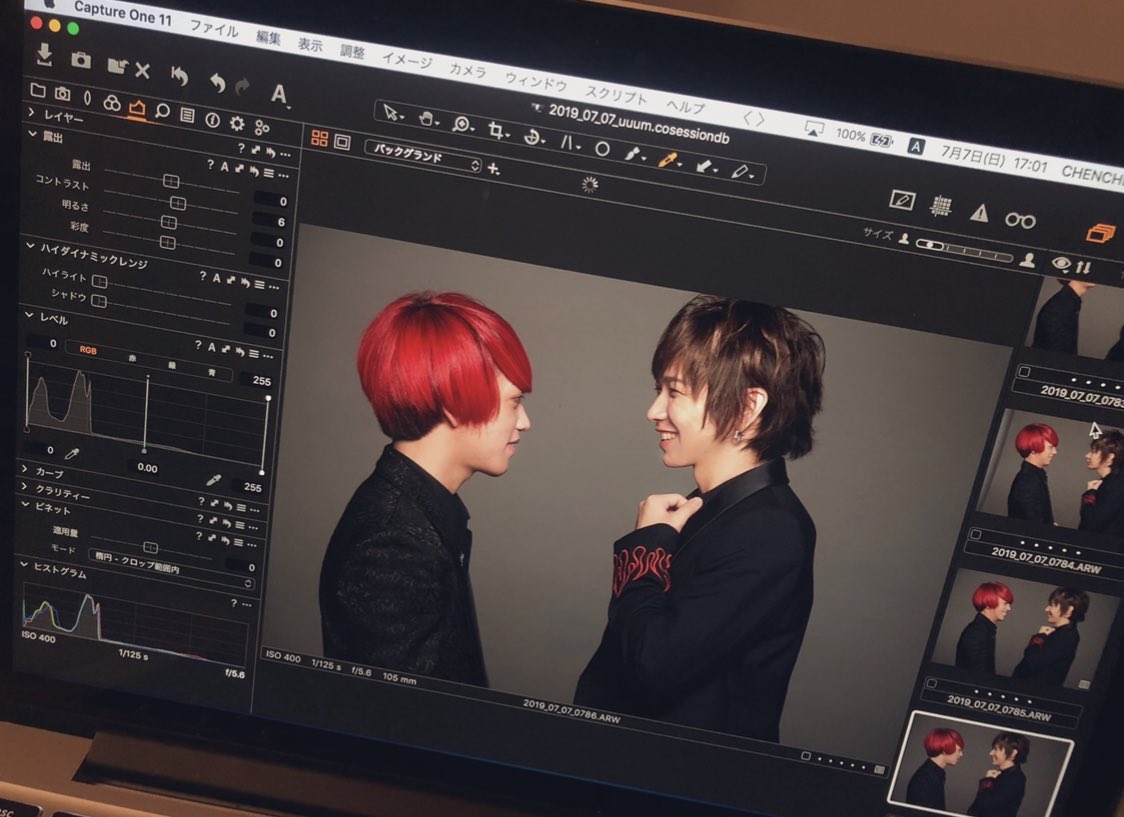Select the Annotations pencil tool
Screen dimensions: 1124x817
(741, 172)
